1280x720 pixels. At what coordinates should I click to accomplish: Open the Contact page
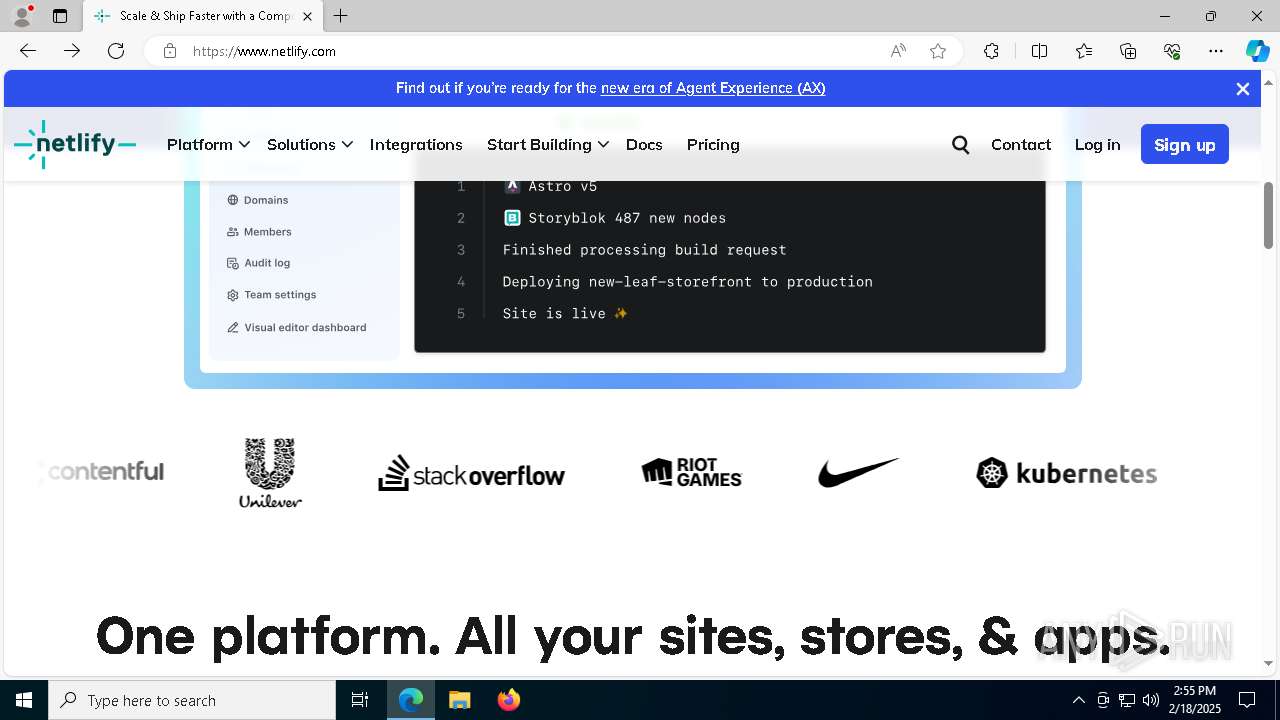point(1021,145)
